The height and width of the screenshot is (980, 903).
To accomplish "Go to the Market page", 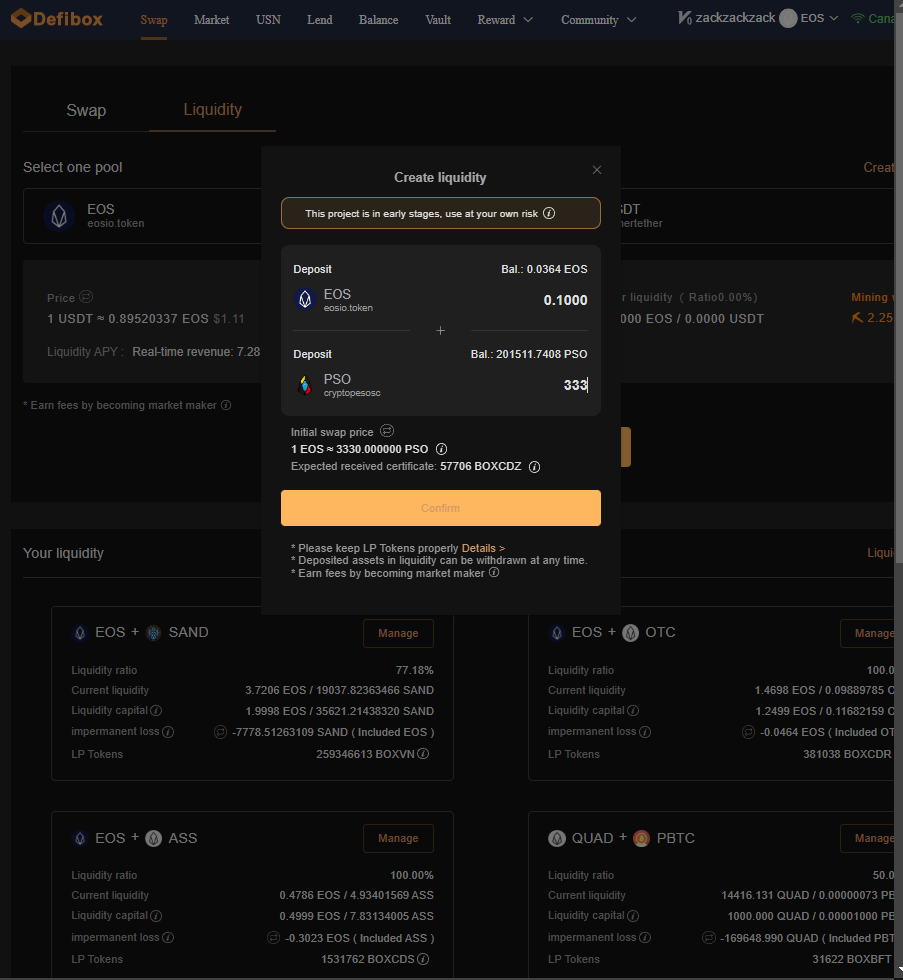I will click(x=212, y=20).
